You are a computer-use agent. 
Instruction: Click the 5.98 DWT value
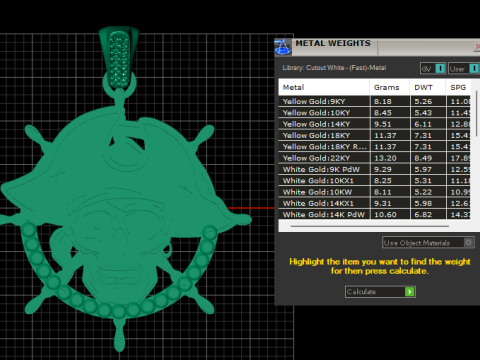pyautogui.click(x=423, y=203)
